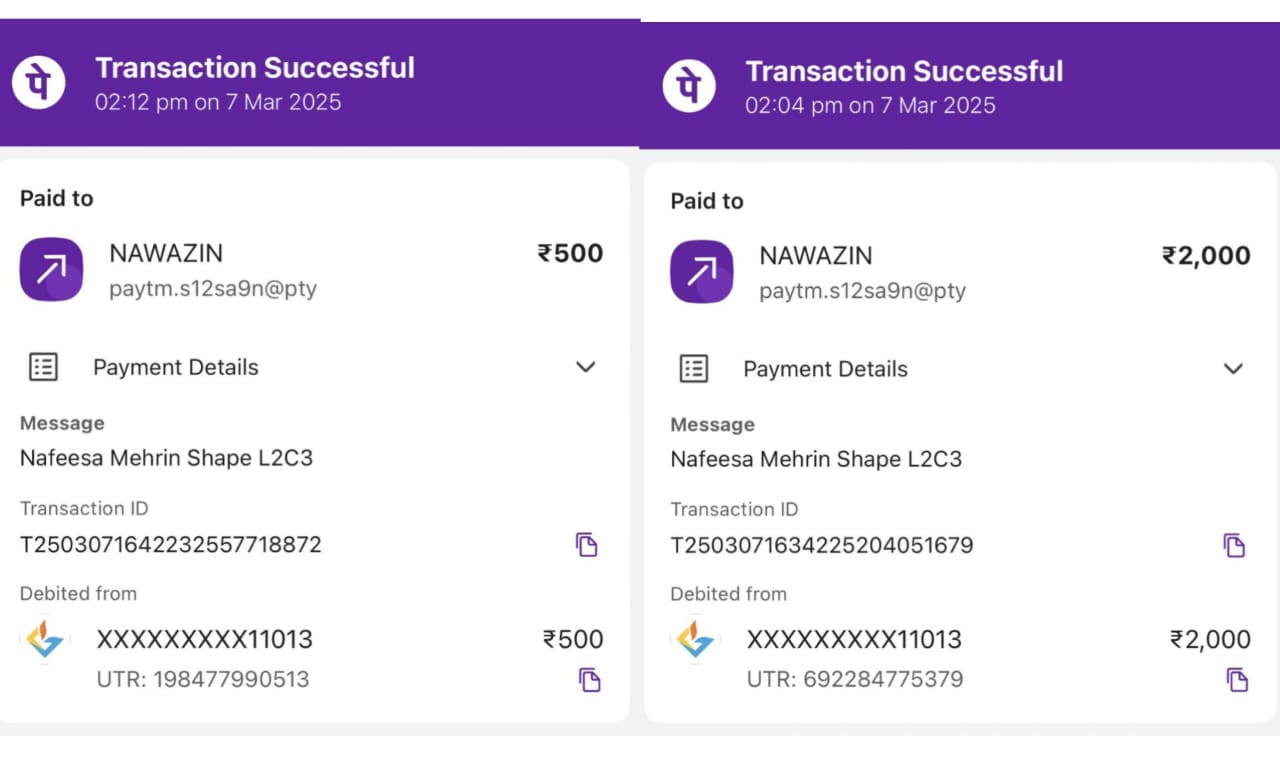Click the bank logo on the ₹500 receipt
The image size is (1280, 773).
tap(45, 641)
